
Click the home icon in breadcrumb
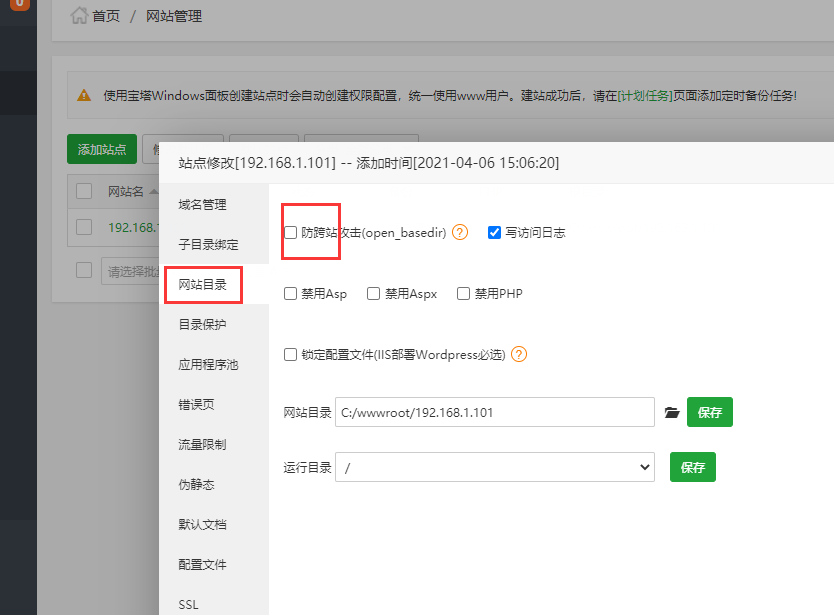click(x=79, y=16)
